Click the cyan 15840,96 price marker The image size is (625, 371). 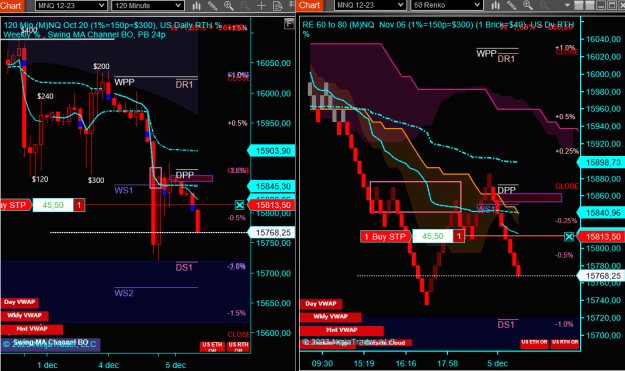(601, 213)
